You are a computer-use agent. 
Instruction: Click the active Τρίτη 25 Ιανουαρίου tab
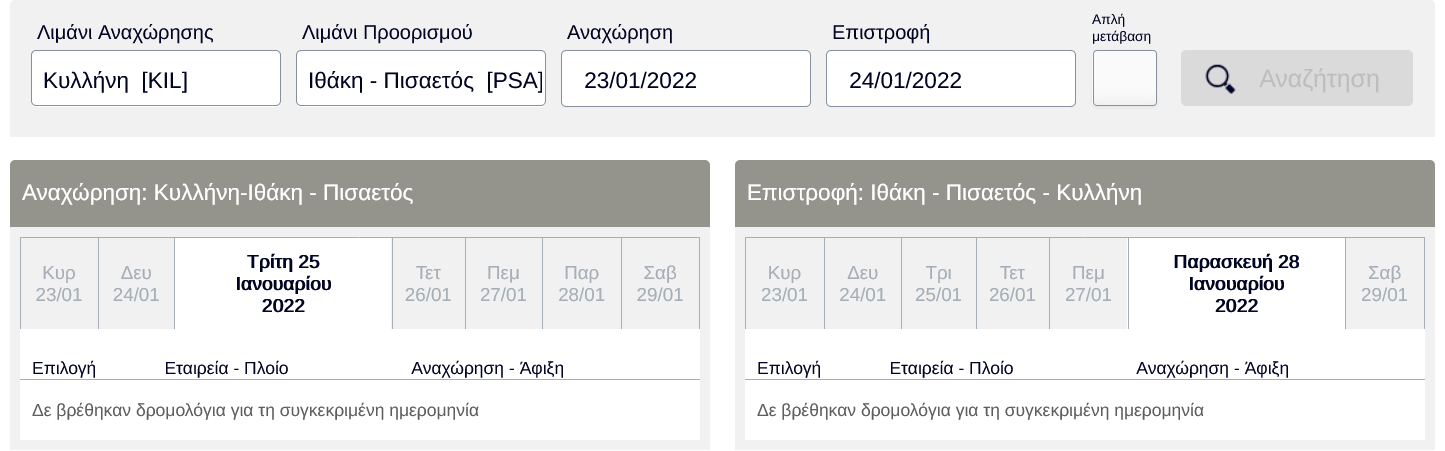(x=283, y=284)
